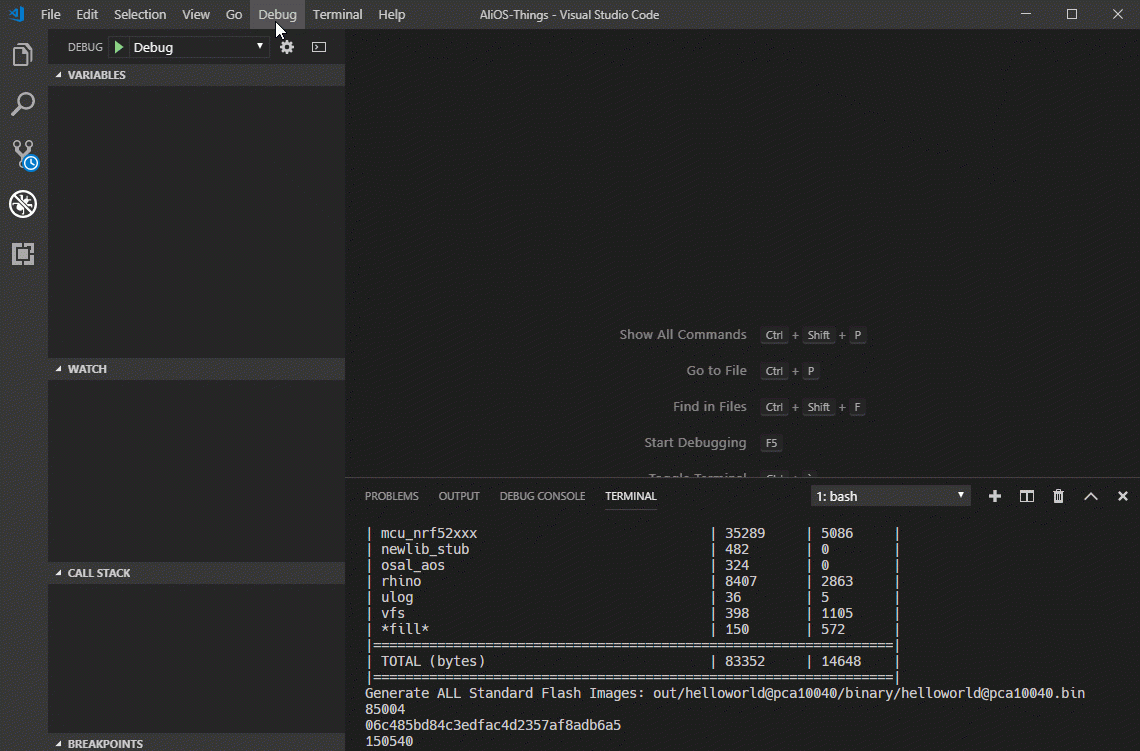Collapse the VARIABLES section
1140x751 pixels.
[196, 75]
